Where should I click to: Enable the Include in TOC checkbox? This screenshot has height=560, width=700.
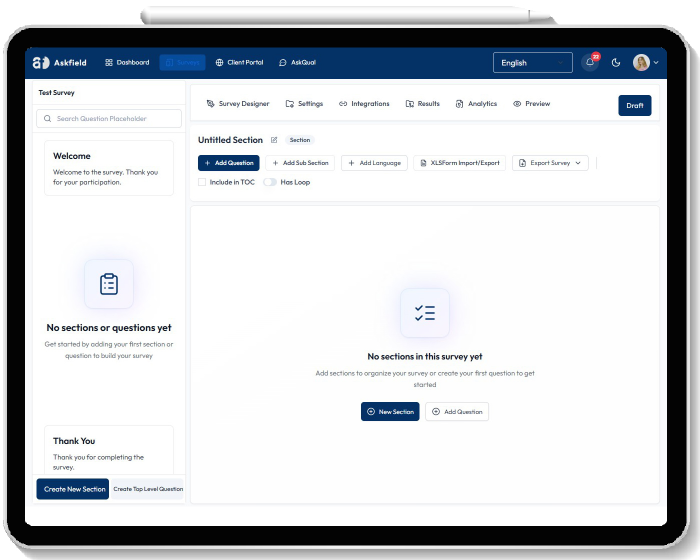(x=202, y=182)
